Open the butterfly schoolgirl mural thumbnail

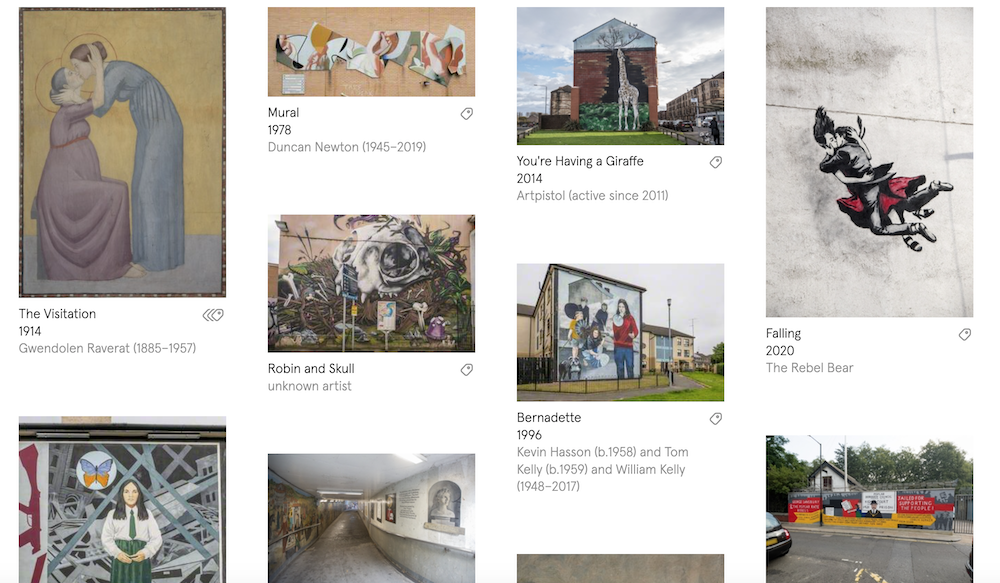coord(122,499)
